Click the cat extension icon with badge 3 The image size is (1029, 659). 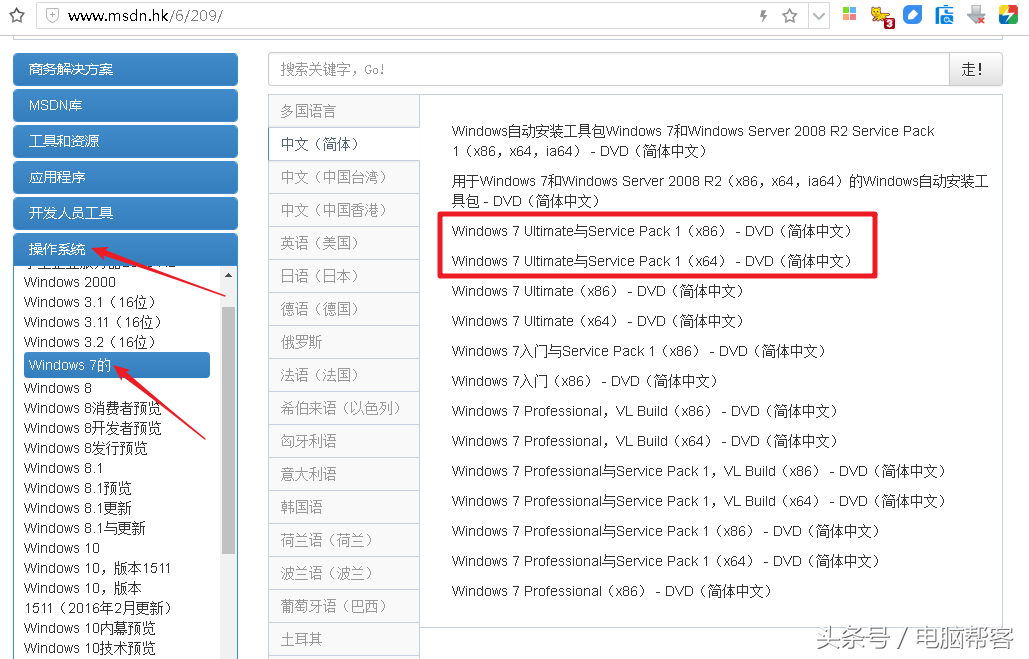coord(879,14)
